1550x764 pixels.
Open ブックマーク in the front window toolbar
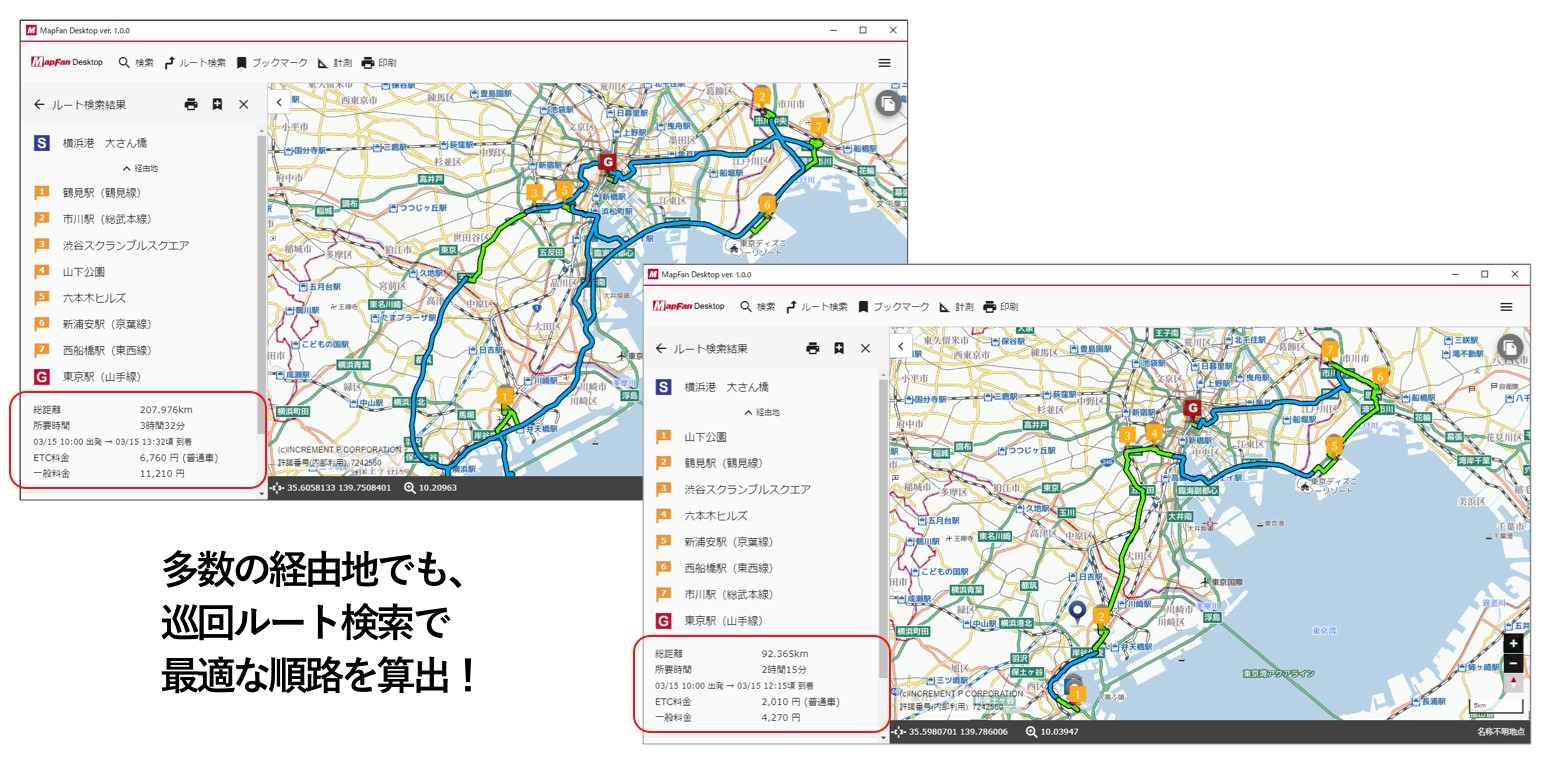click(894, 306)
